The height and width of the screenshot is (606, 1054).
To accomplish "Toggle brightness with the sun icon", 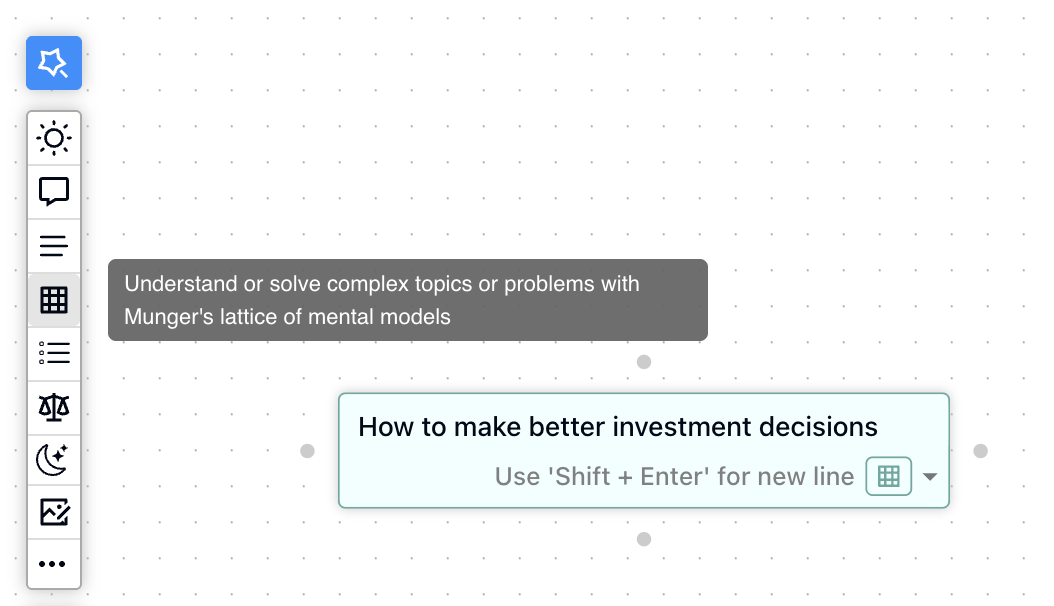I will pyautogui.click(x=53, y=137).
